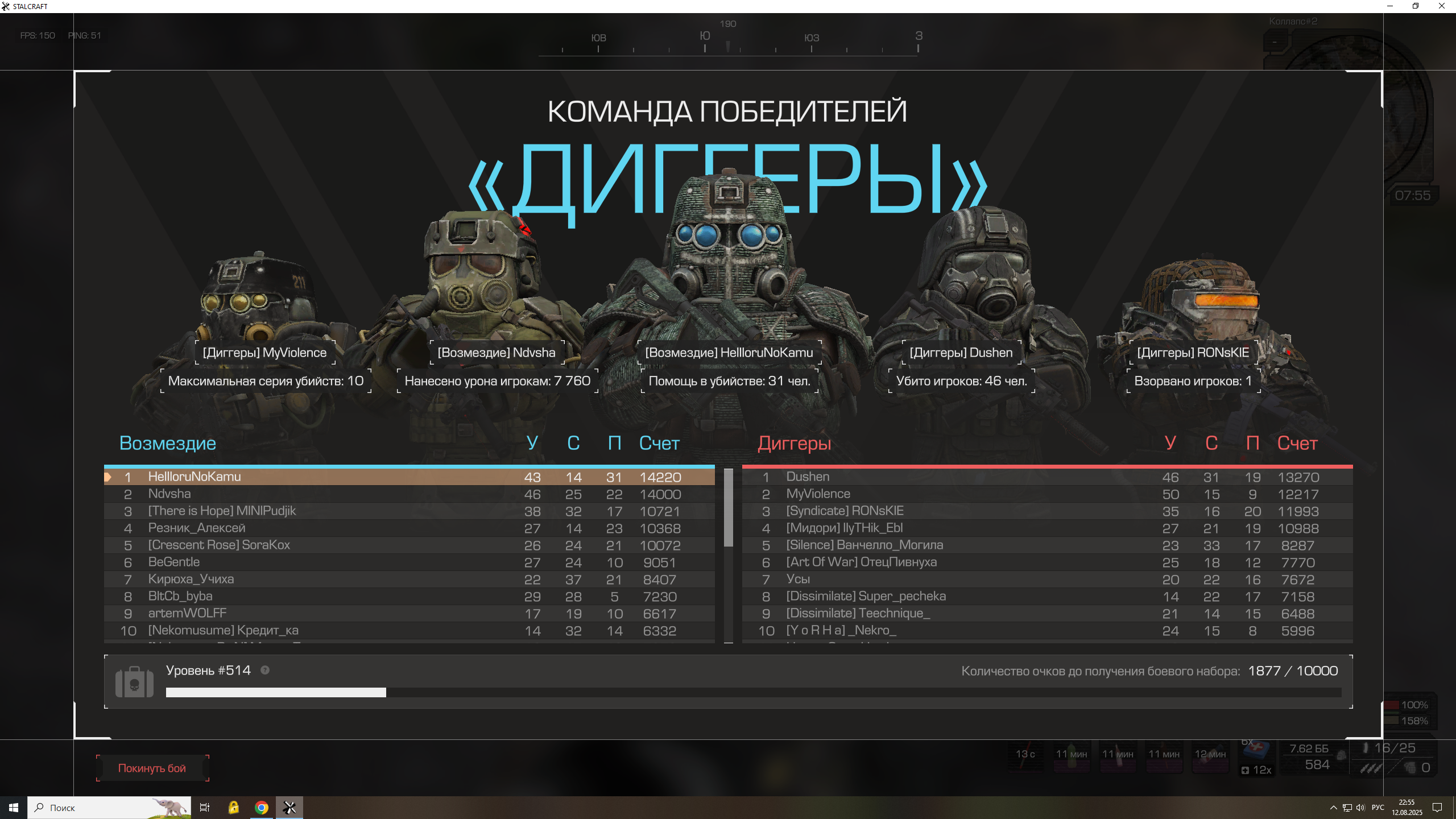Click Нанесено урона игрокам: 7 760 label
The height and width of the screenshot is (819, 1456).
pos(498,381)
